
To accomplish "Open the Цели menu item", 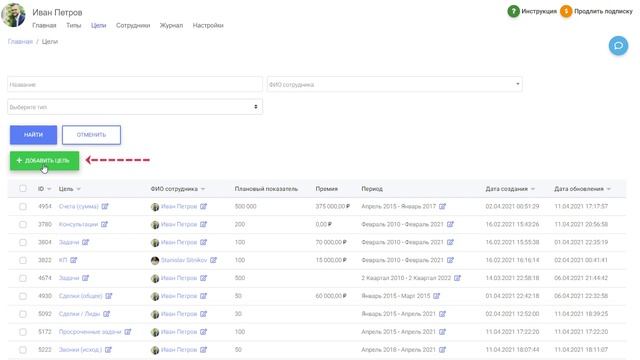I will click(98, 25).
